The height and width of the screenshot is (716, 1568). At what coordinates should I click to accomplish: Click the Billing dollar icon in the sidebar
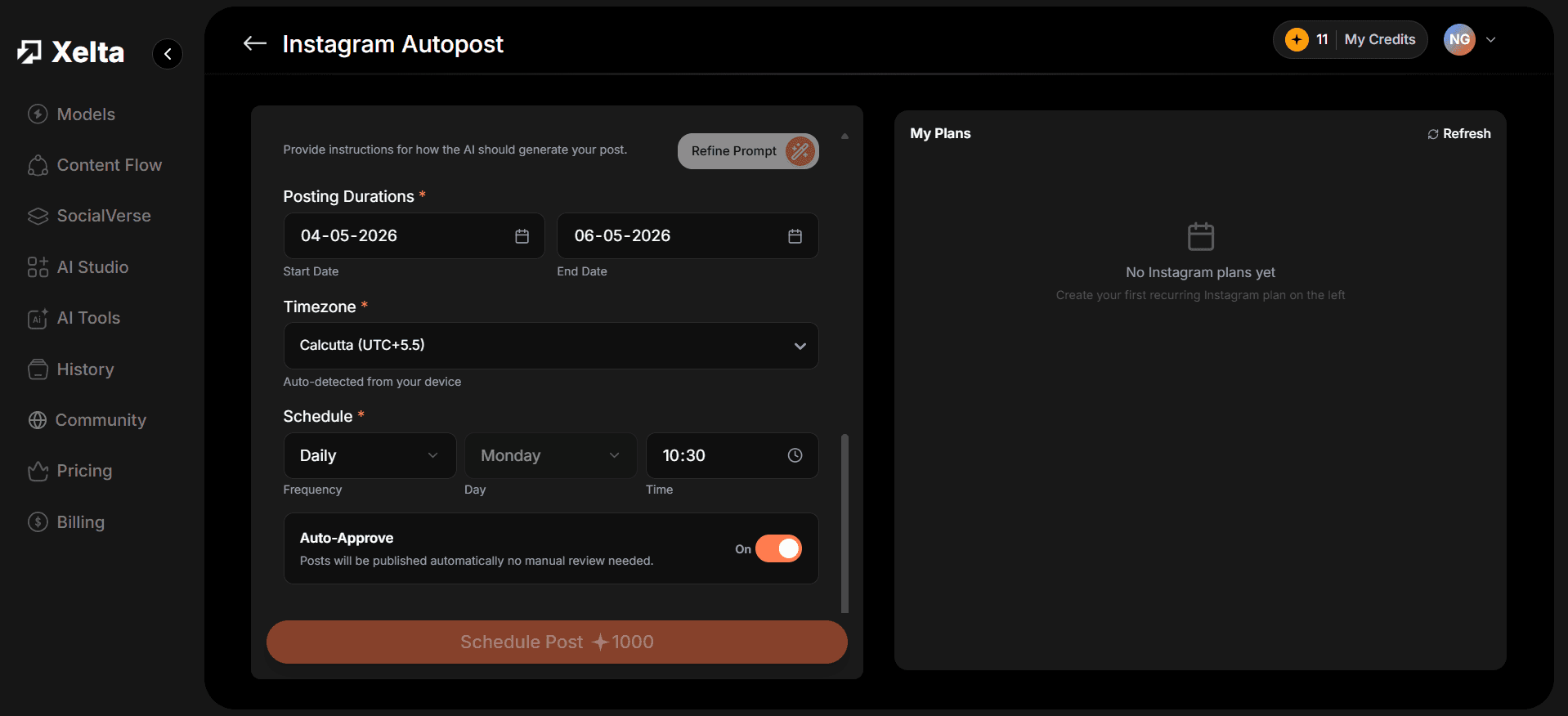[x=38, y=522]
